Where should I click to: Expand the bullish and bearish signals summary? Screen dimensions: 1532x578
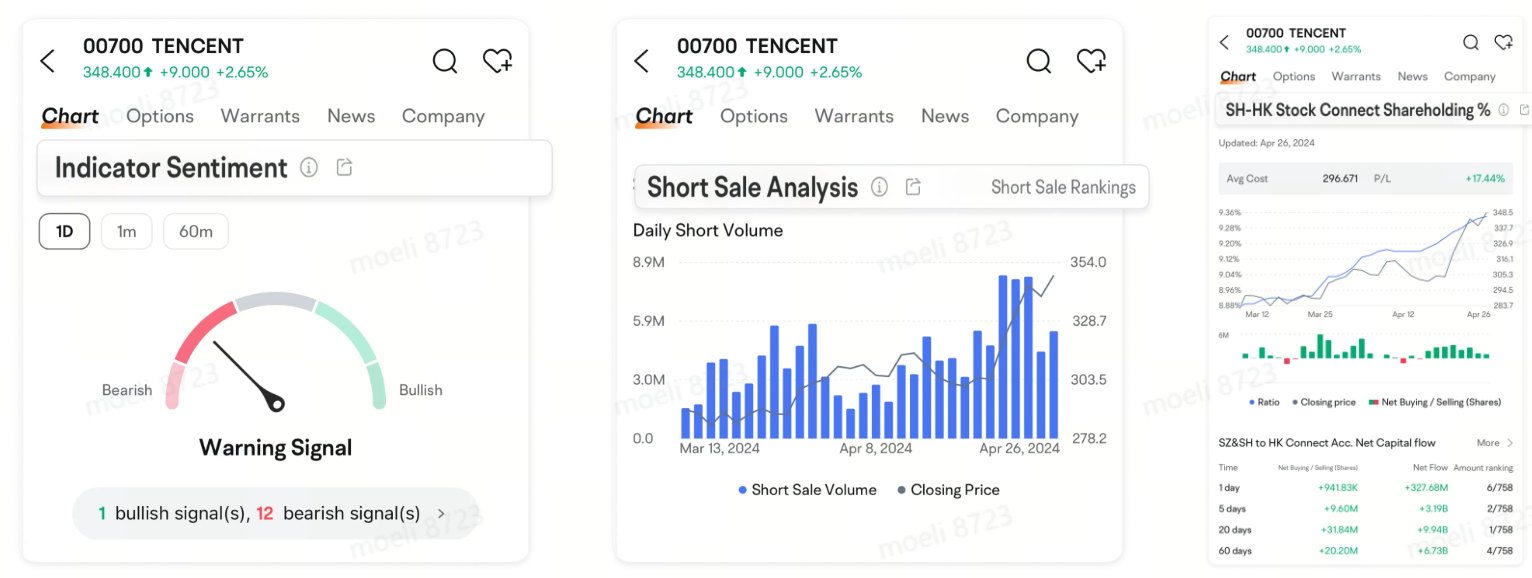[x=276, y=514]
